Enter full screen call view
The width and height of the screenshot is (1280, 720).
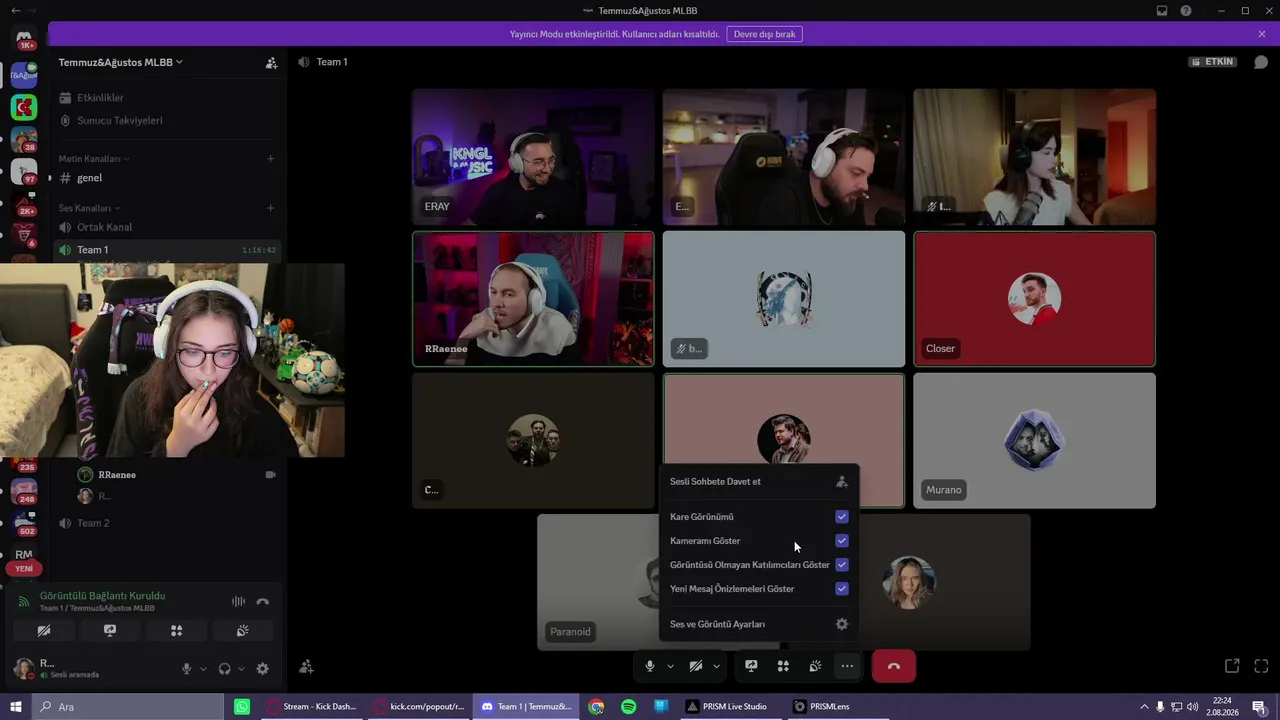pos(1261,666)
